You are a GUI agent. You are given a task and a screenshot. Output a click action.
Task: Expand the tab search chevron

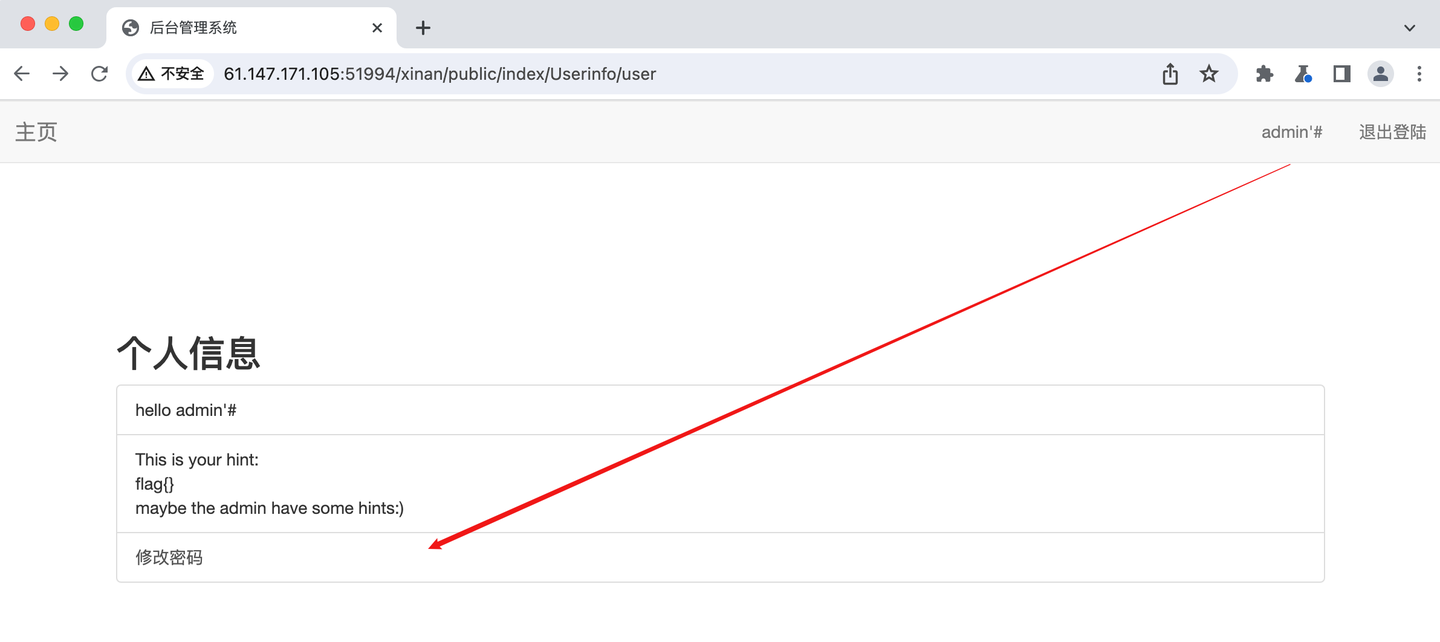click(1410, 28)
